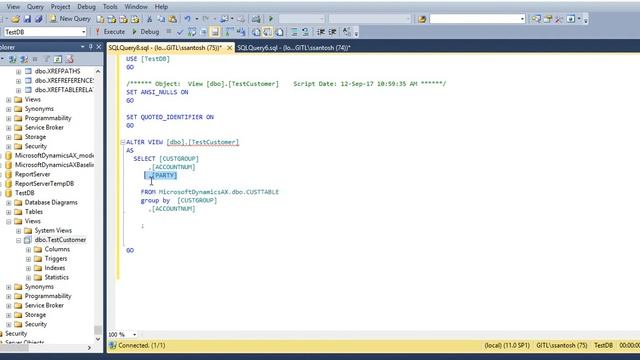Click Display Estimated Execution Plan icon
The image size is (640, 360).
click(191, 32)
